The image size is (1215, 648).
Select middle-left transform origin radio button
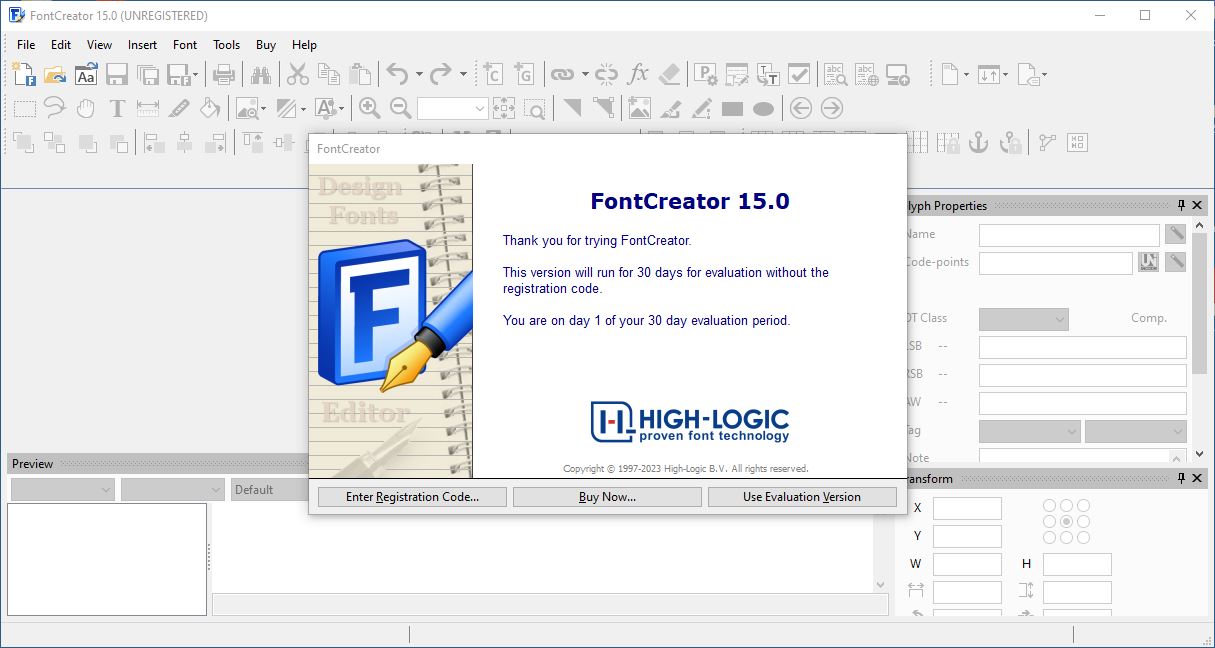click(1050, 522)
